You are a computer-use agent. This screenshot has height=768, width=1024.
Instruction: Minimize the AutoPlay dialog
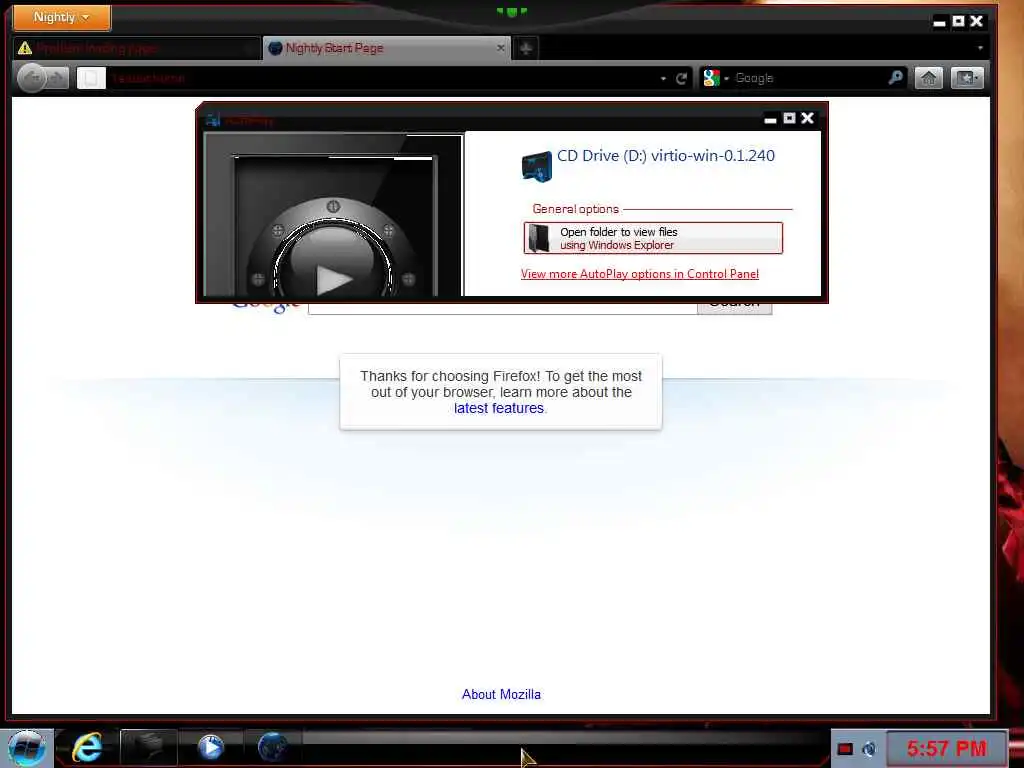[x=771, y=118]
